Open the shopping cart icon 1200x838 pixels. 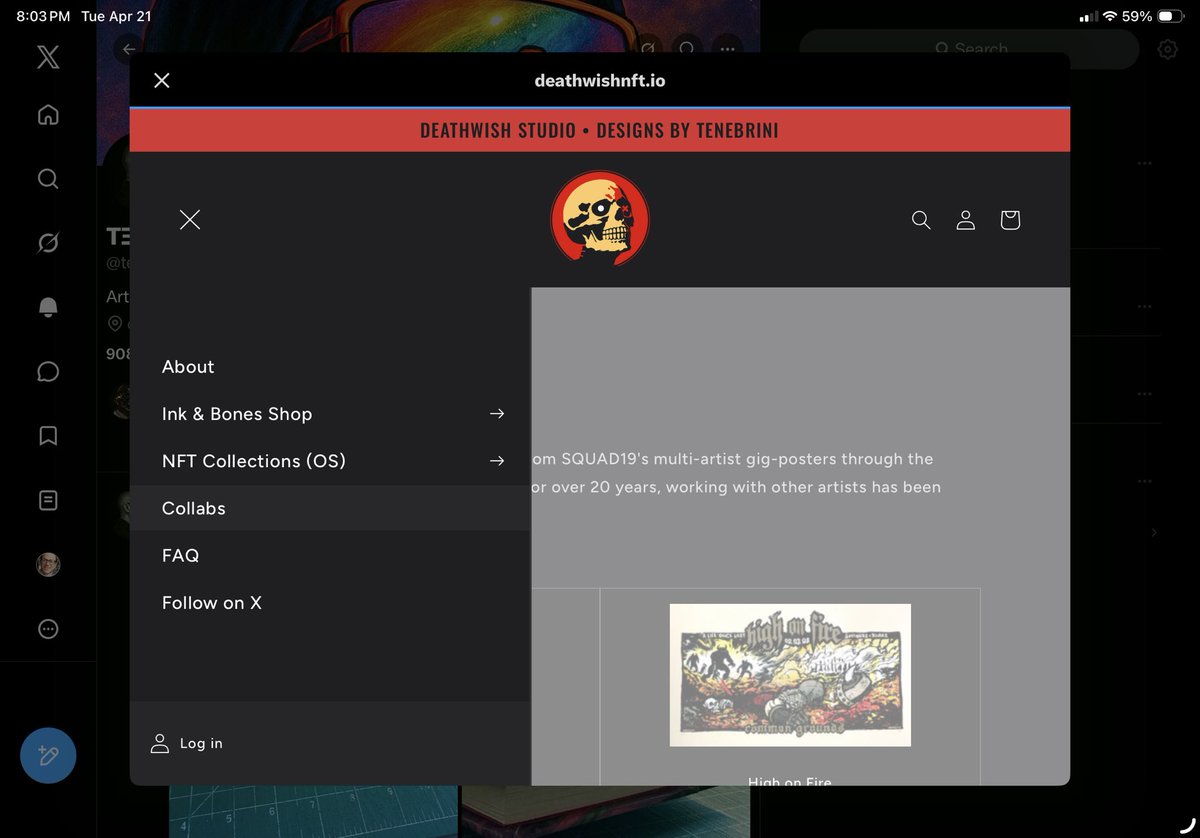pos(1010,220)
